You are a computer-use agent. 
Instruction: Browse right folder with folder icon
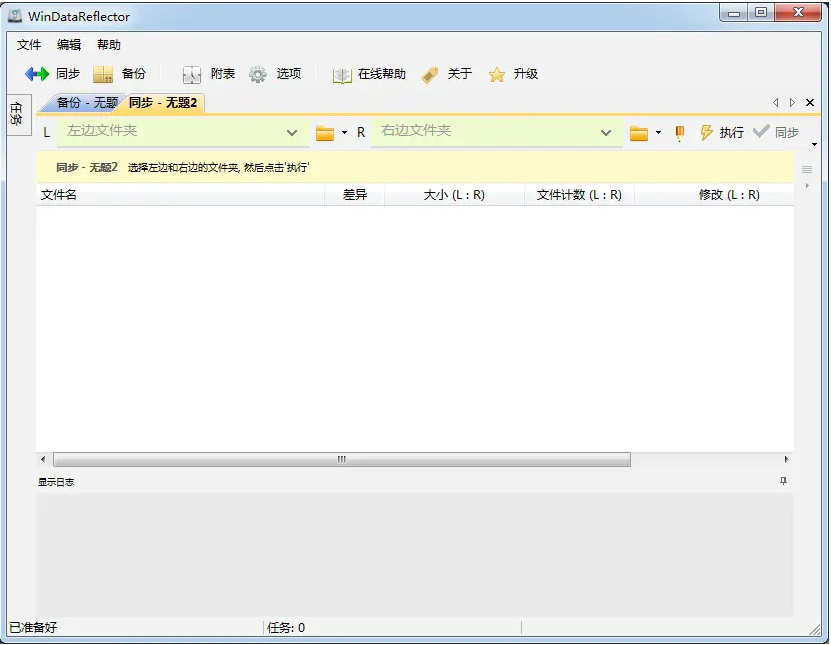coord(639,133)
